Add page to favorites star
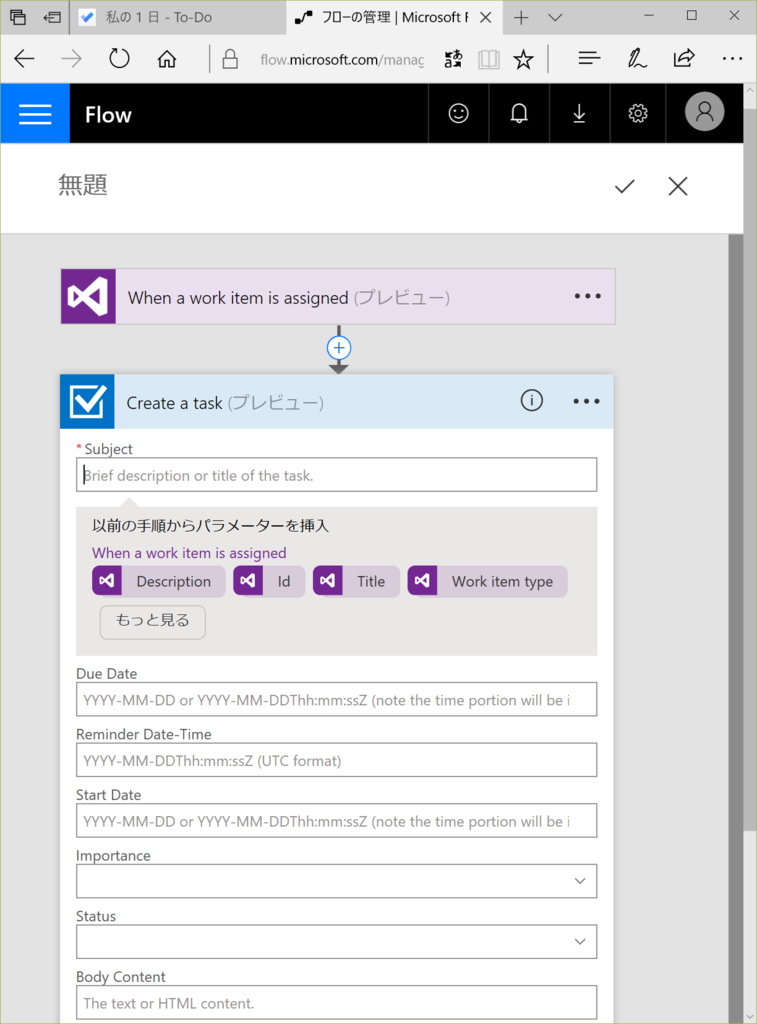757x1024 pixels. tap(523, 59)
